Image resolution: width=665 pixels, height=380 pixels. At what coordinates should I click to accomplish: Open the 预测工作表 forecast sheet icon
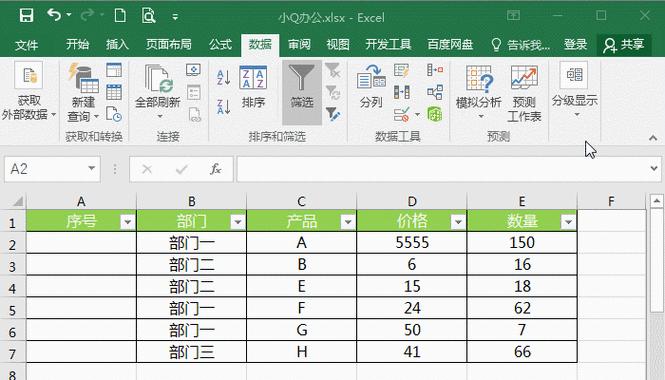tap(524, 93)
